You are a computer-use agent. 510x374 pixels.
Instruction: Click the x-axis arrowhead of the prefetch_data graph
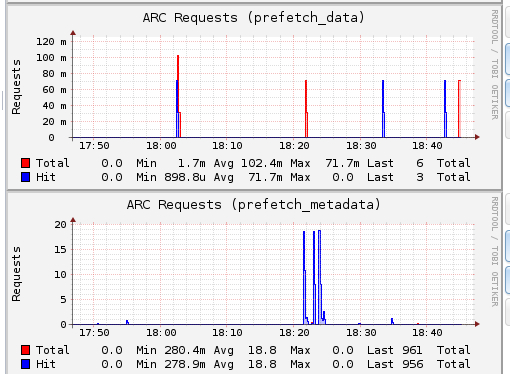point(477,137)
